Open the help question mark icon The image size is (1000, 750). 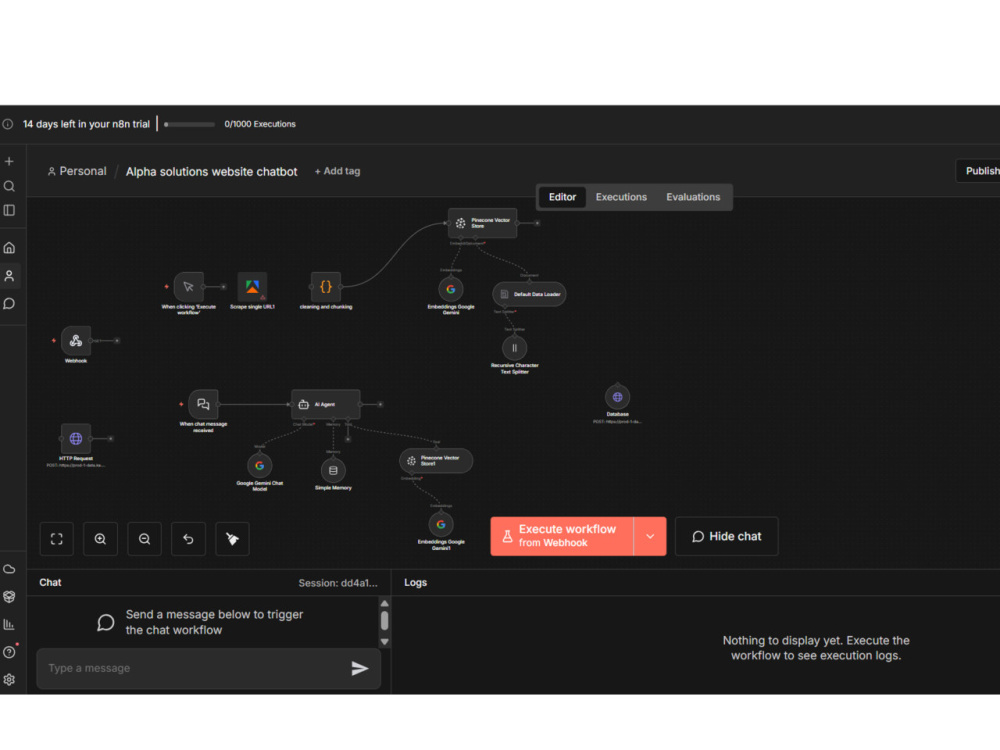10,652
